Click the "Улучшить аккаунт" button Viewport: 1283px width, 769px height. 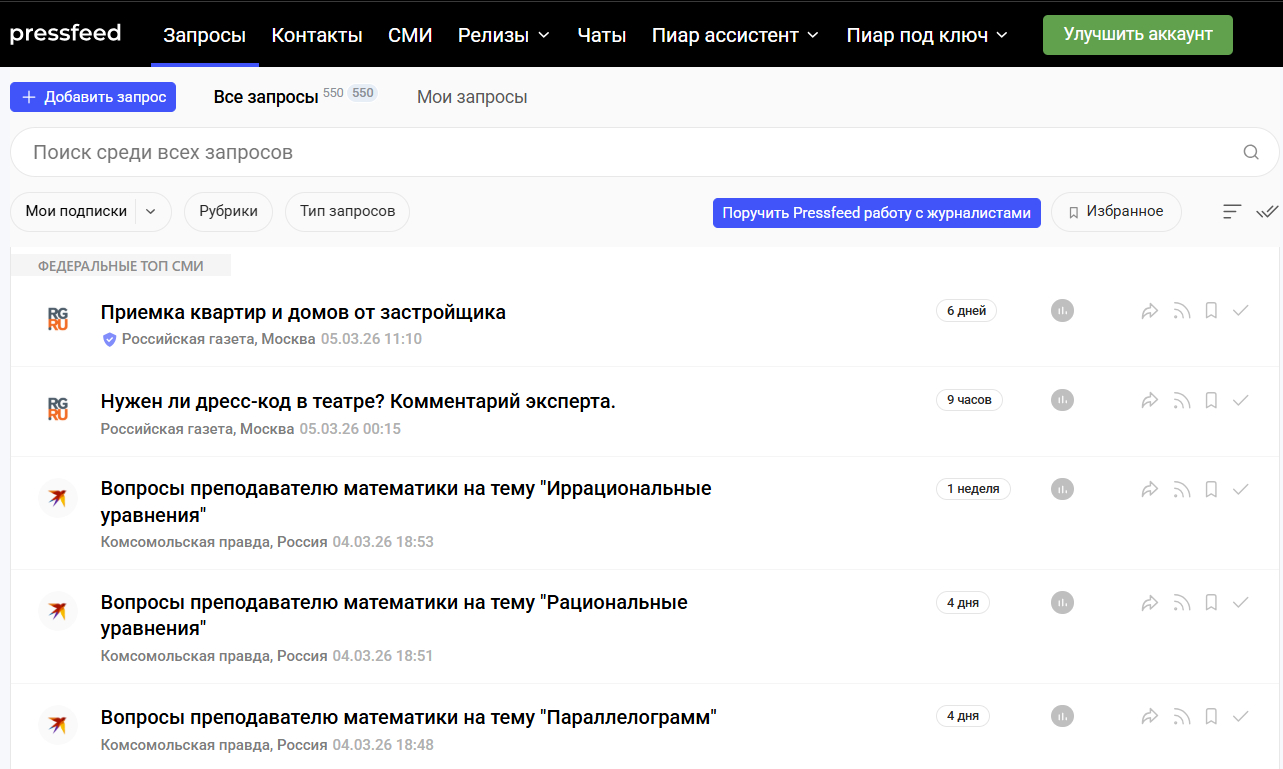pyautogui.click(x=1138, y=35)
